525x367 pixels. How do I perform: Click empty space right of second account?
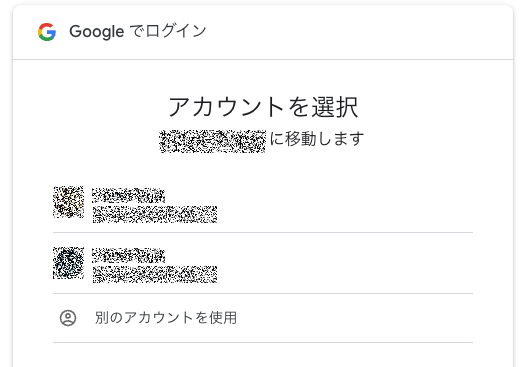pos(345,263)
